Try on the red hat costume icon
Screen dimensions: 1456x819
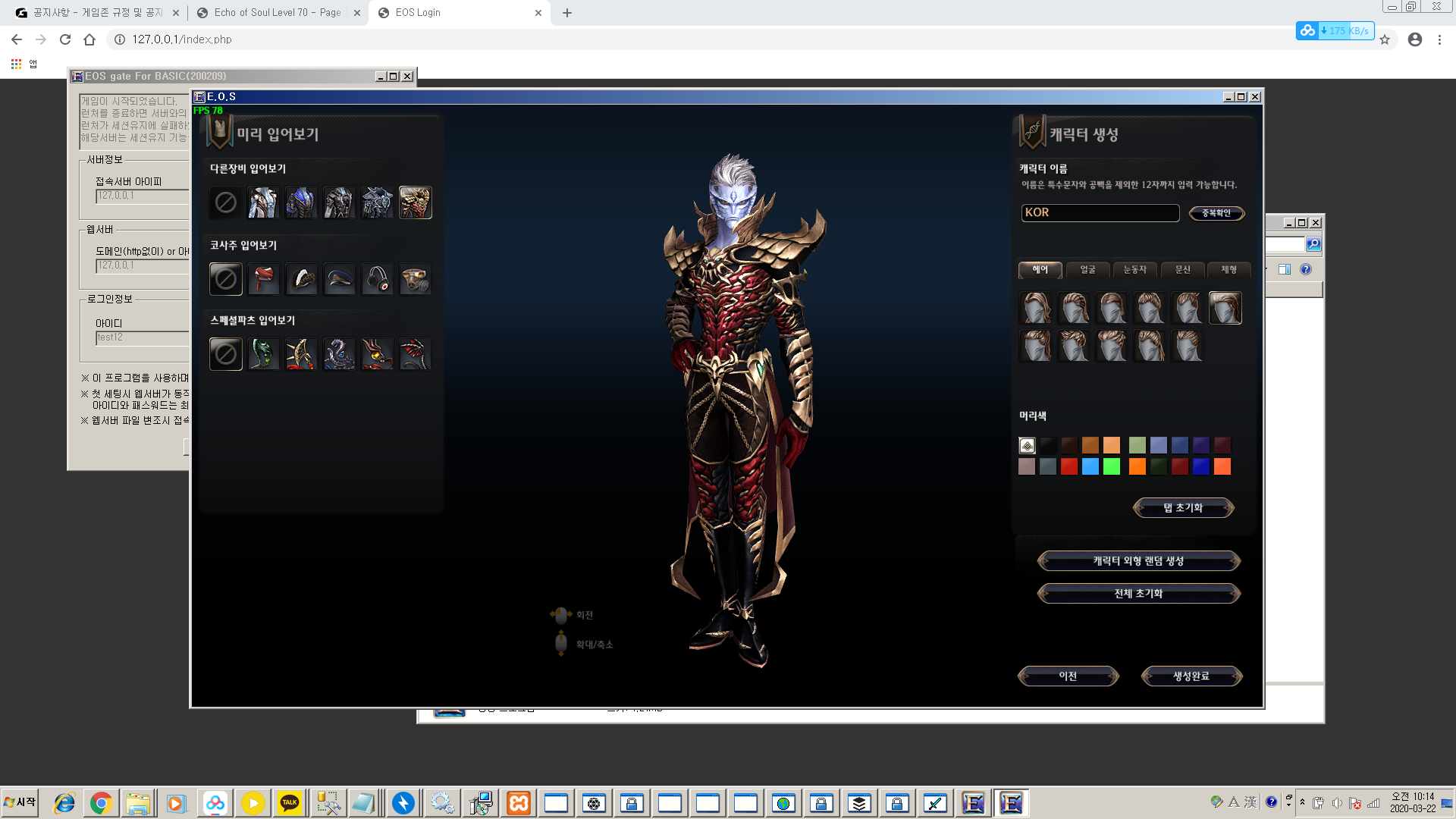pos(263,279)
